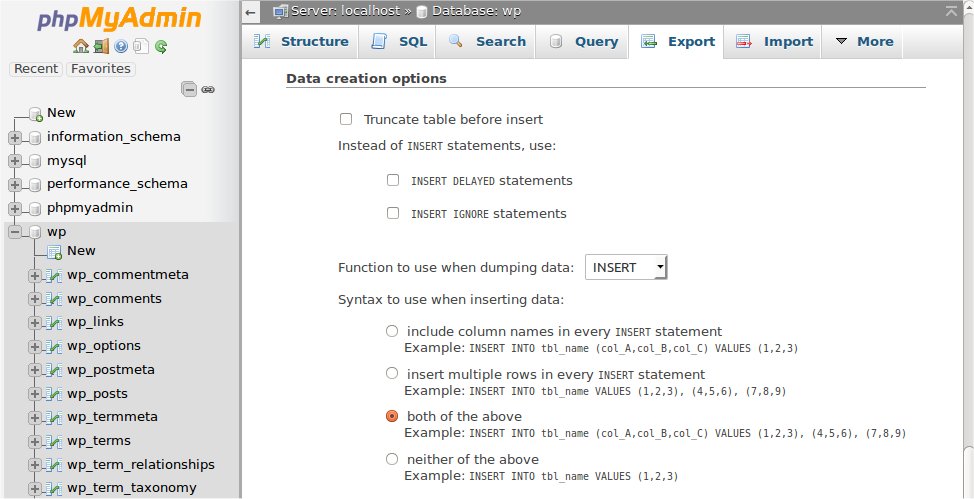
Task: Collapse the wp database tree
Action: coord(15,232)
